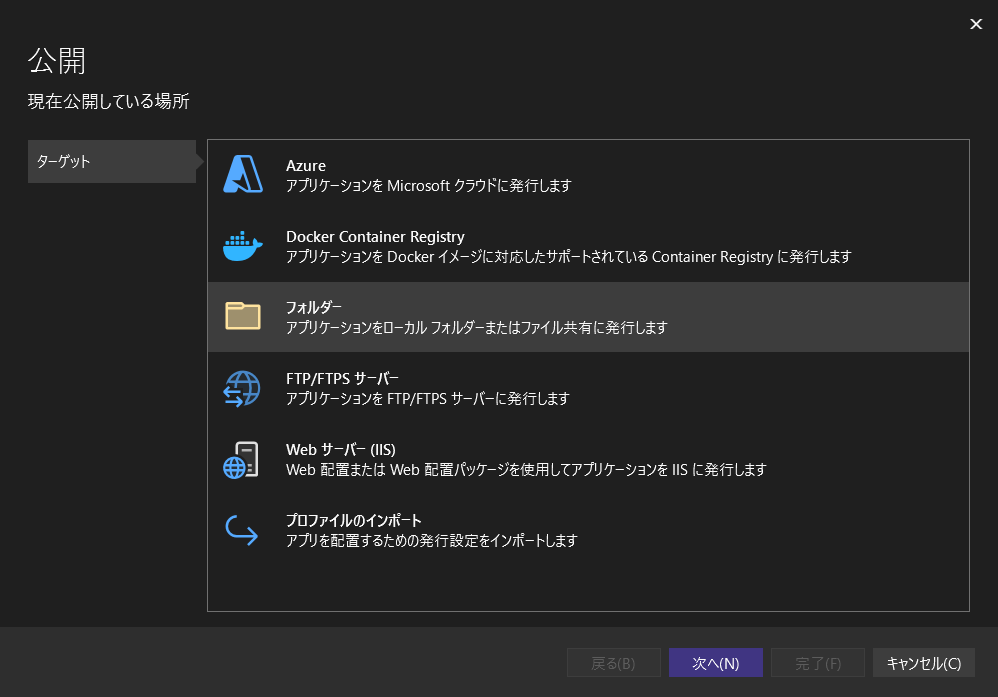Image resolution: width=998 pixels, height=697 pixels.
Task: Select Docker Container Registry title
Action: coord(375,237)
